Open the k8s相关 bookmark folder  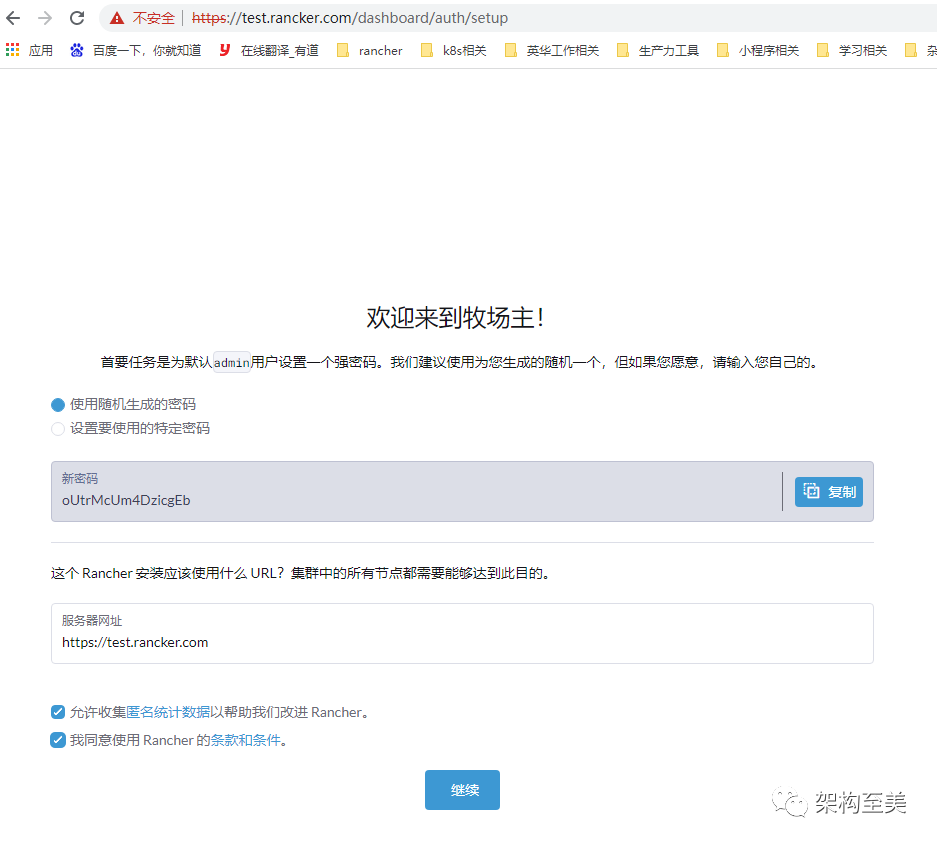coord(454,50)
